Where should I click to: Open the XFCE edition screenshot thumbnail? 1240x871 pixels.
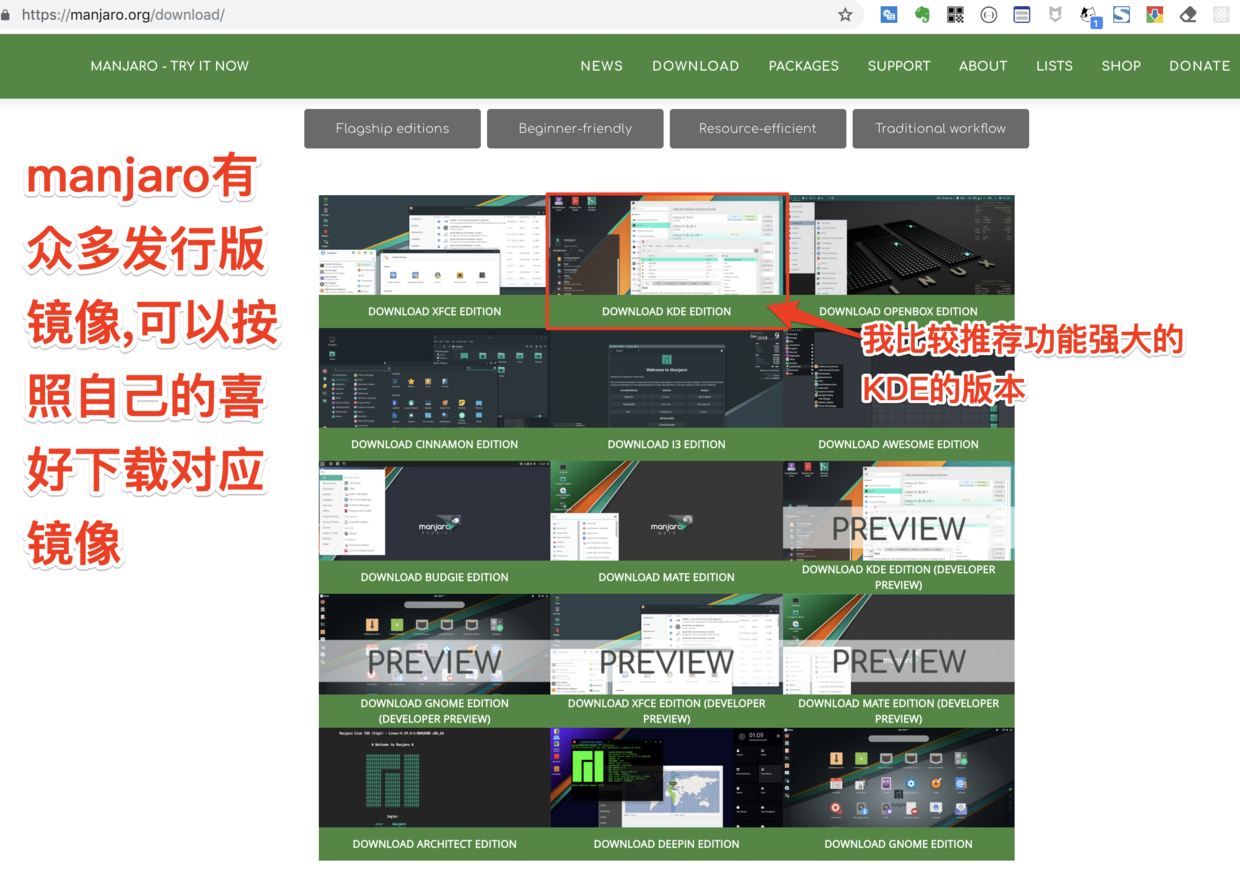pos(434,245)
